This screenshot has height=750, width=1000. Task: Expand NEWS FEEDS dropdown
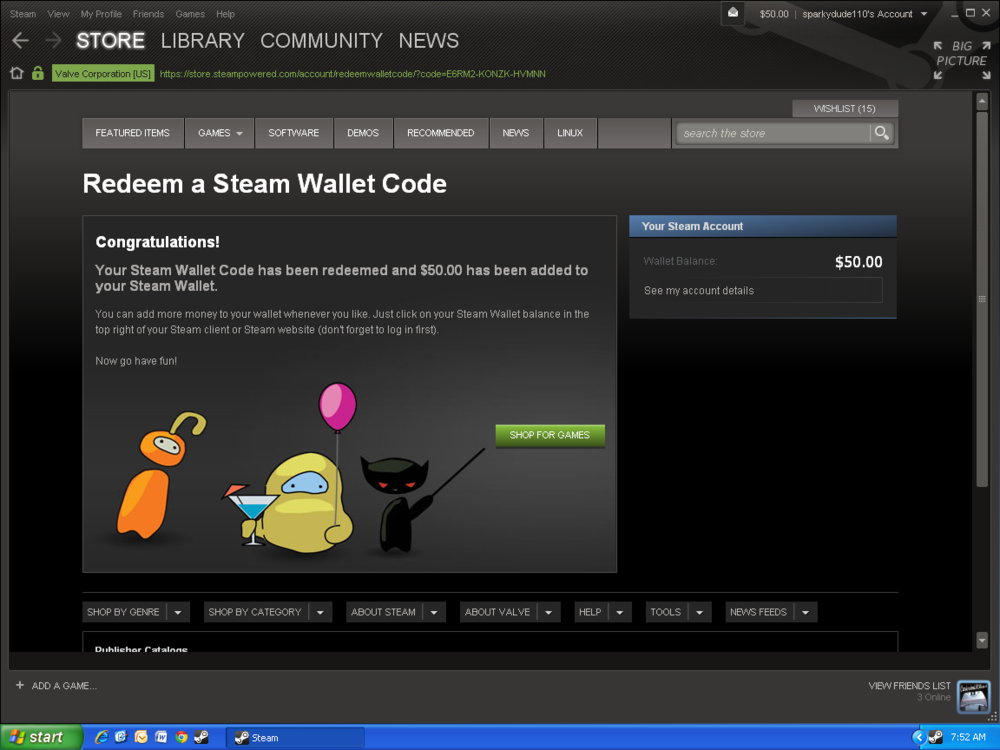771,612
